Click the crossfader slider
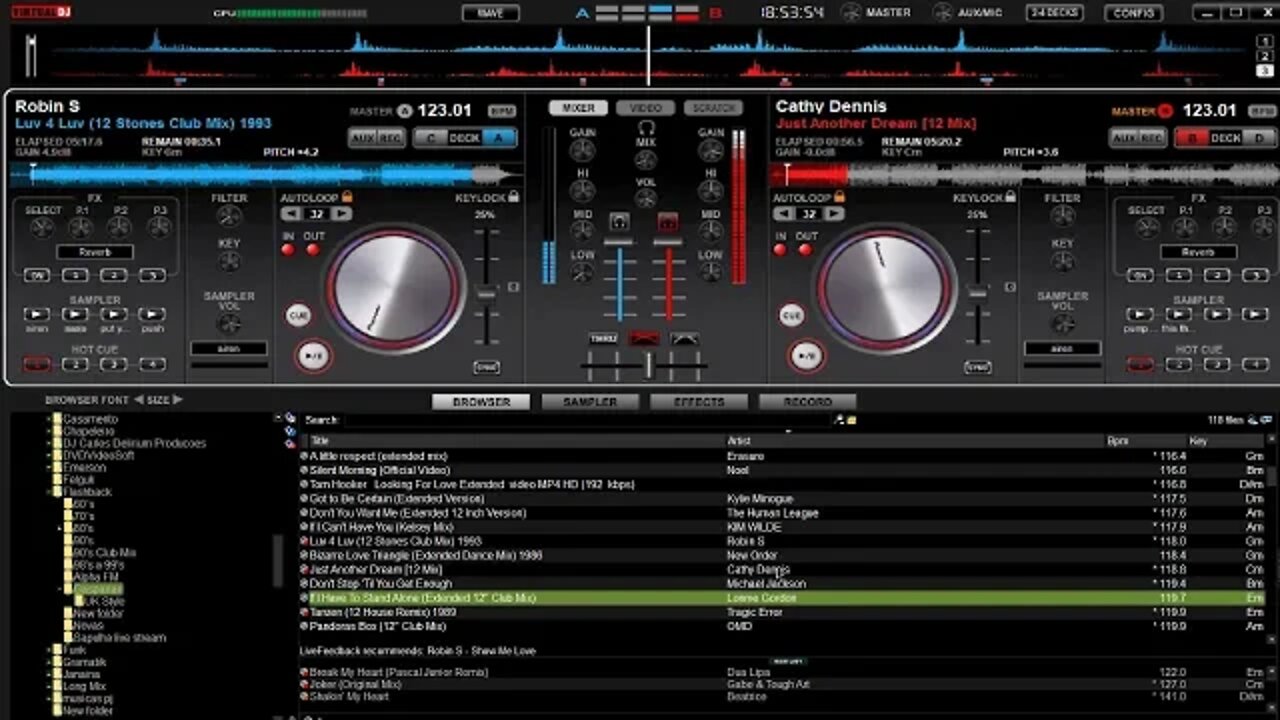The height and width of the screenshot is (720, 1280). pyautogui.click(x=648, y=366)
